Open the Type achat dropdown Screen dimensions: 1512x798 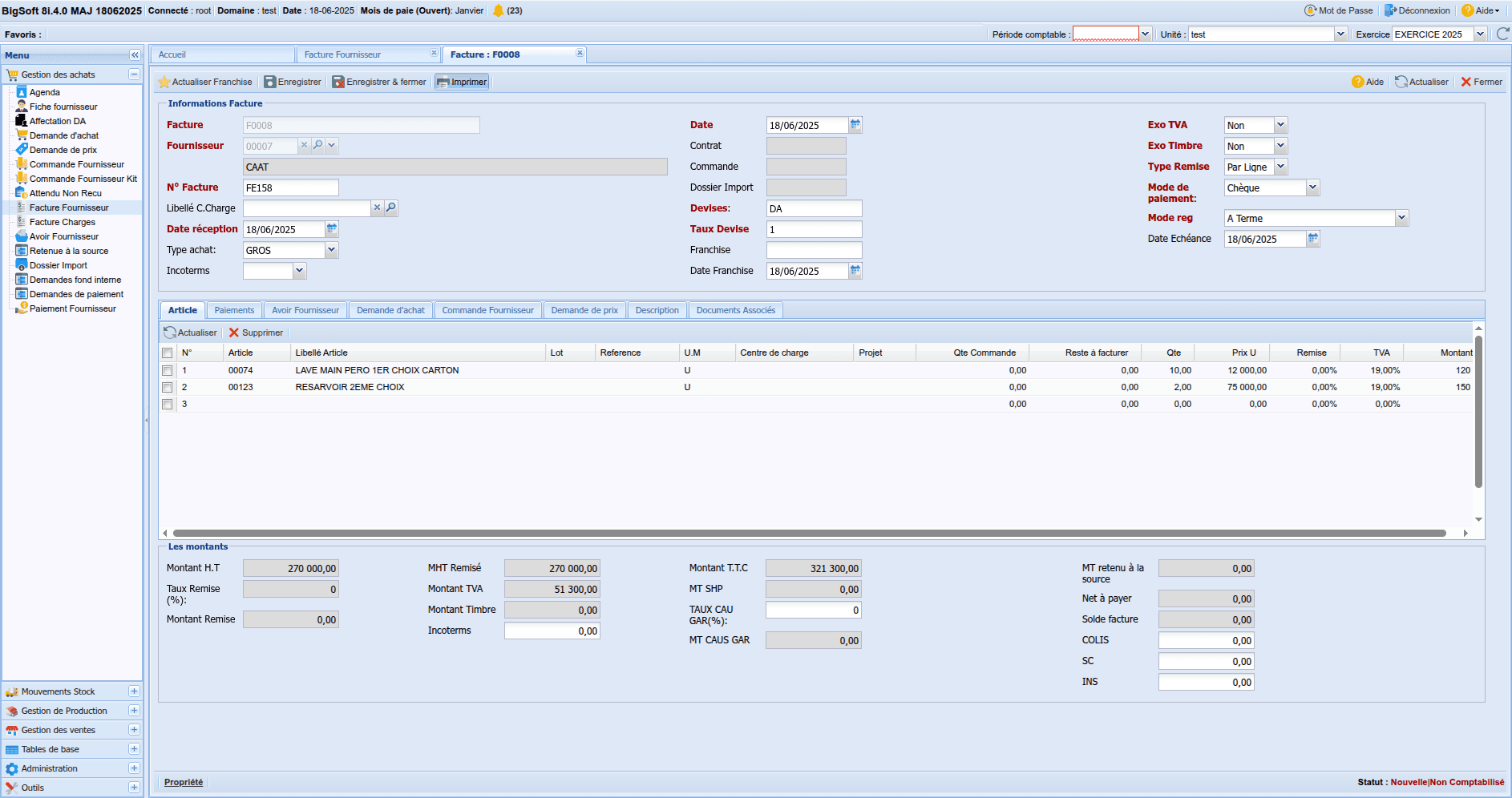tap(331, 250)
